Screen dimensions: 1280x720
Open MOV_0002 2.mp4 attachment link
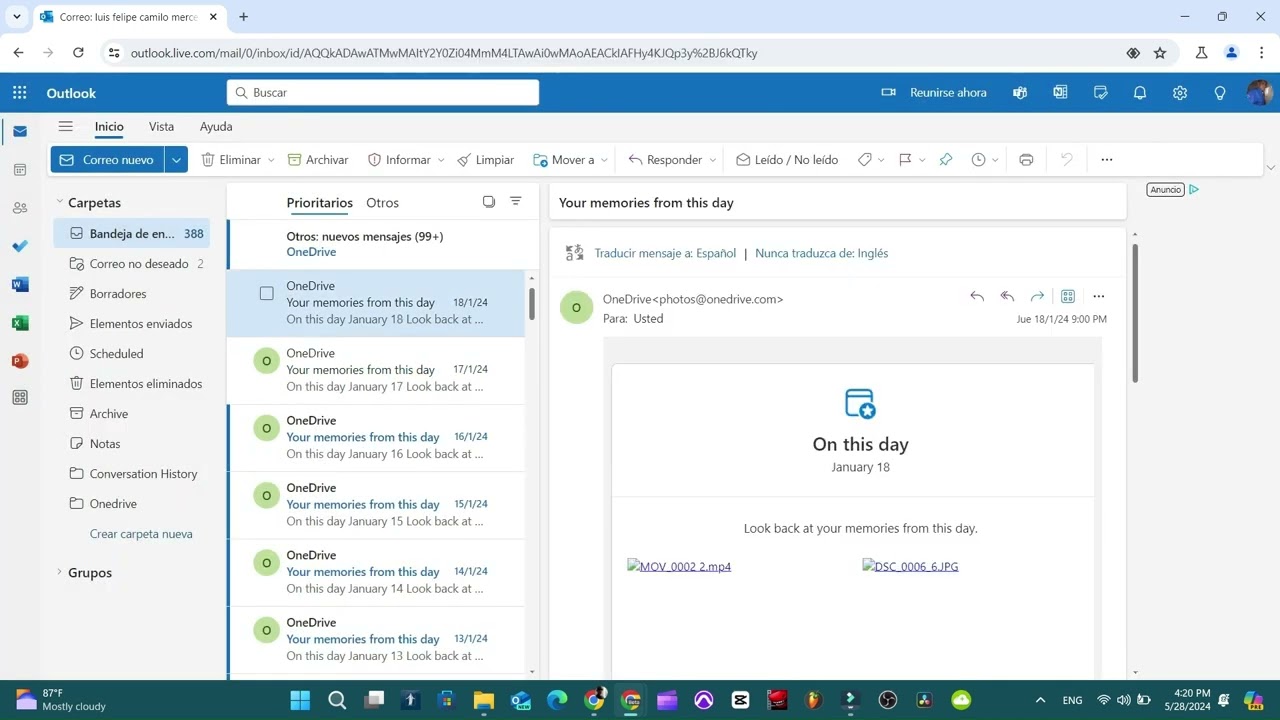click(x=679, y=567)
